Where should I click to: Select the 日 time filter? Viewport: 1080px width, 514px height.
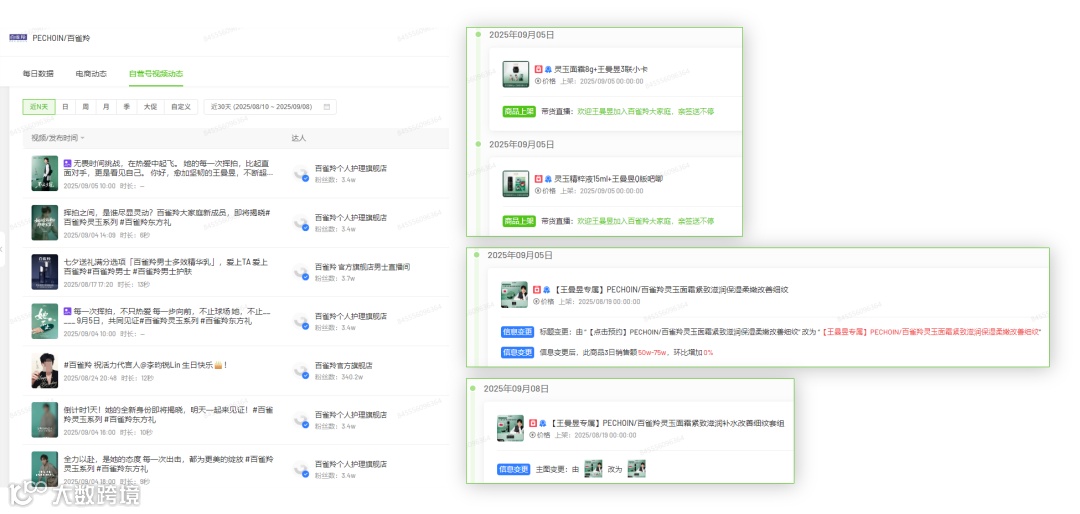[65, 107]
